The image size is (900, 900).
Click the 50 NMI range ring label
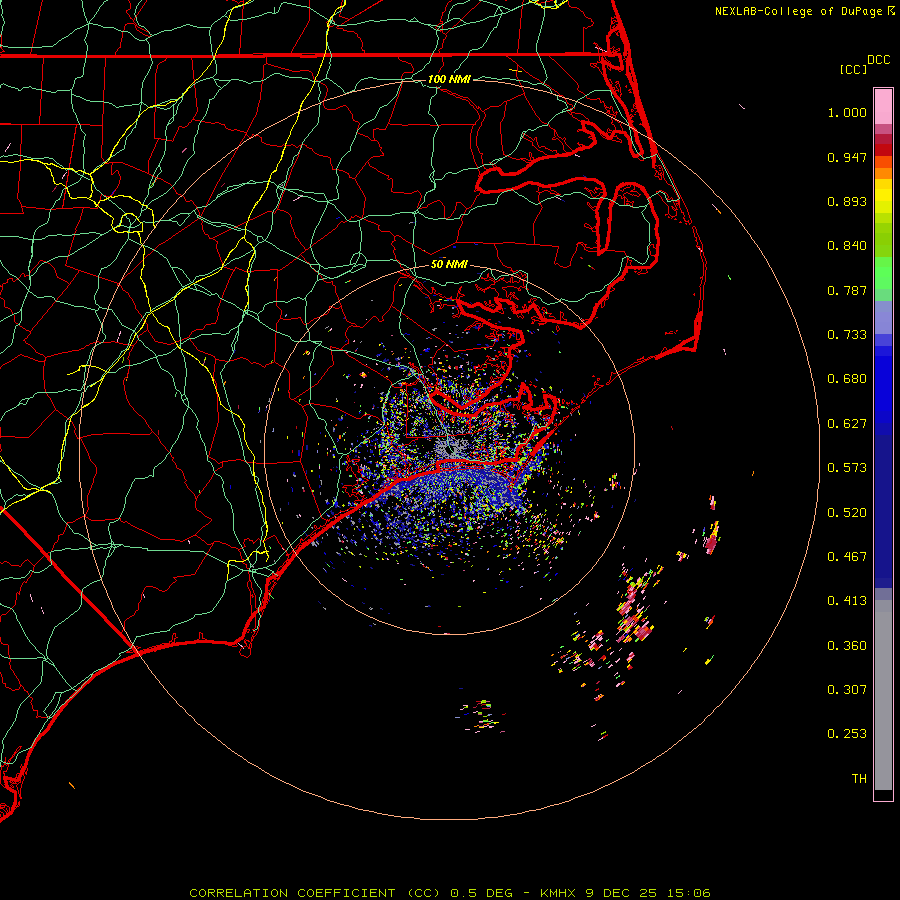click(x=449, y=264)
